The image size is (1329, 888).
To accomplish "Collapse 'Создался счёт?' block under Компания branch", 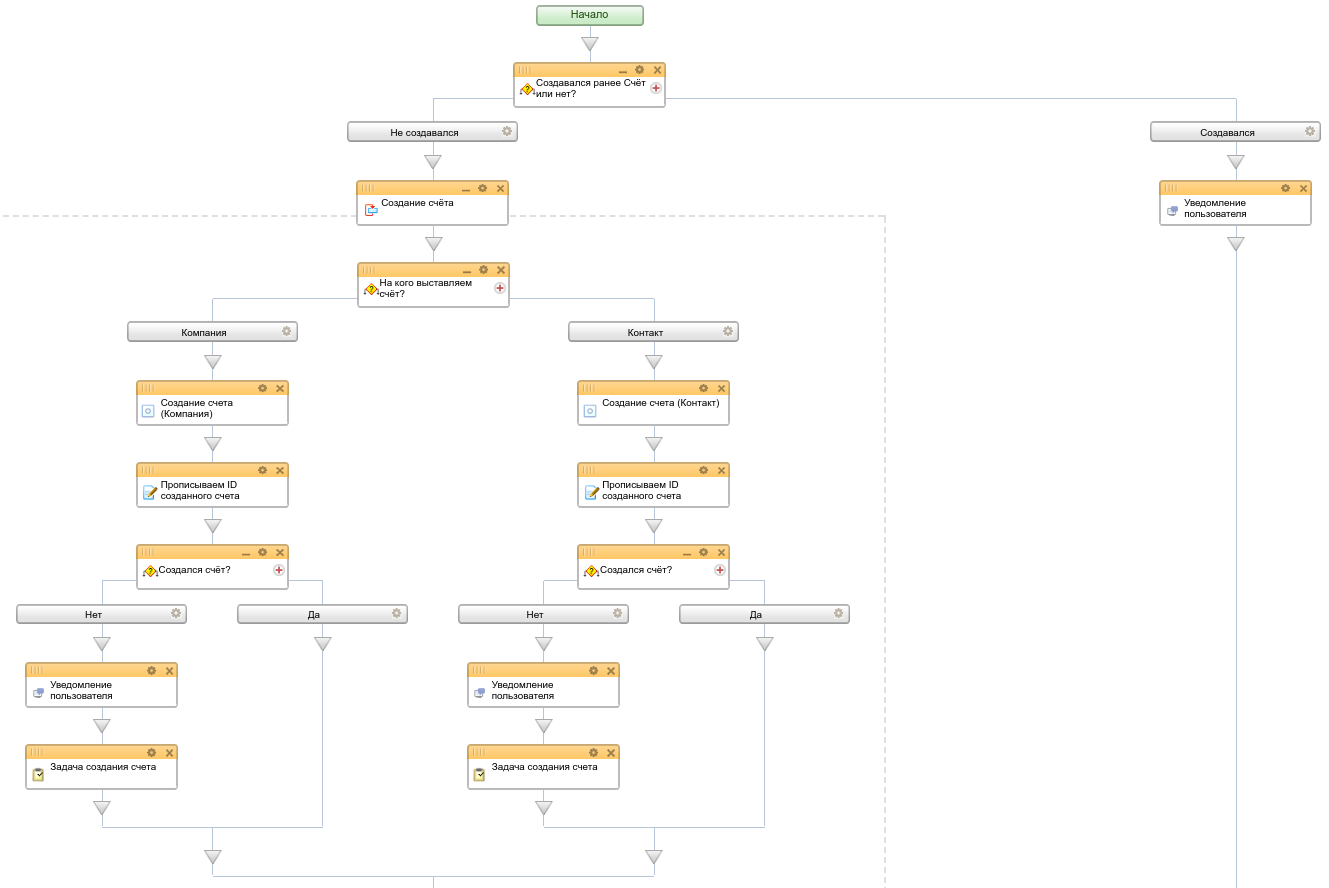I will tap(246, 553).
